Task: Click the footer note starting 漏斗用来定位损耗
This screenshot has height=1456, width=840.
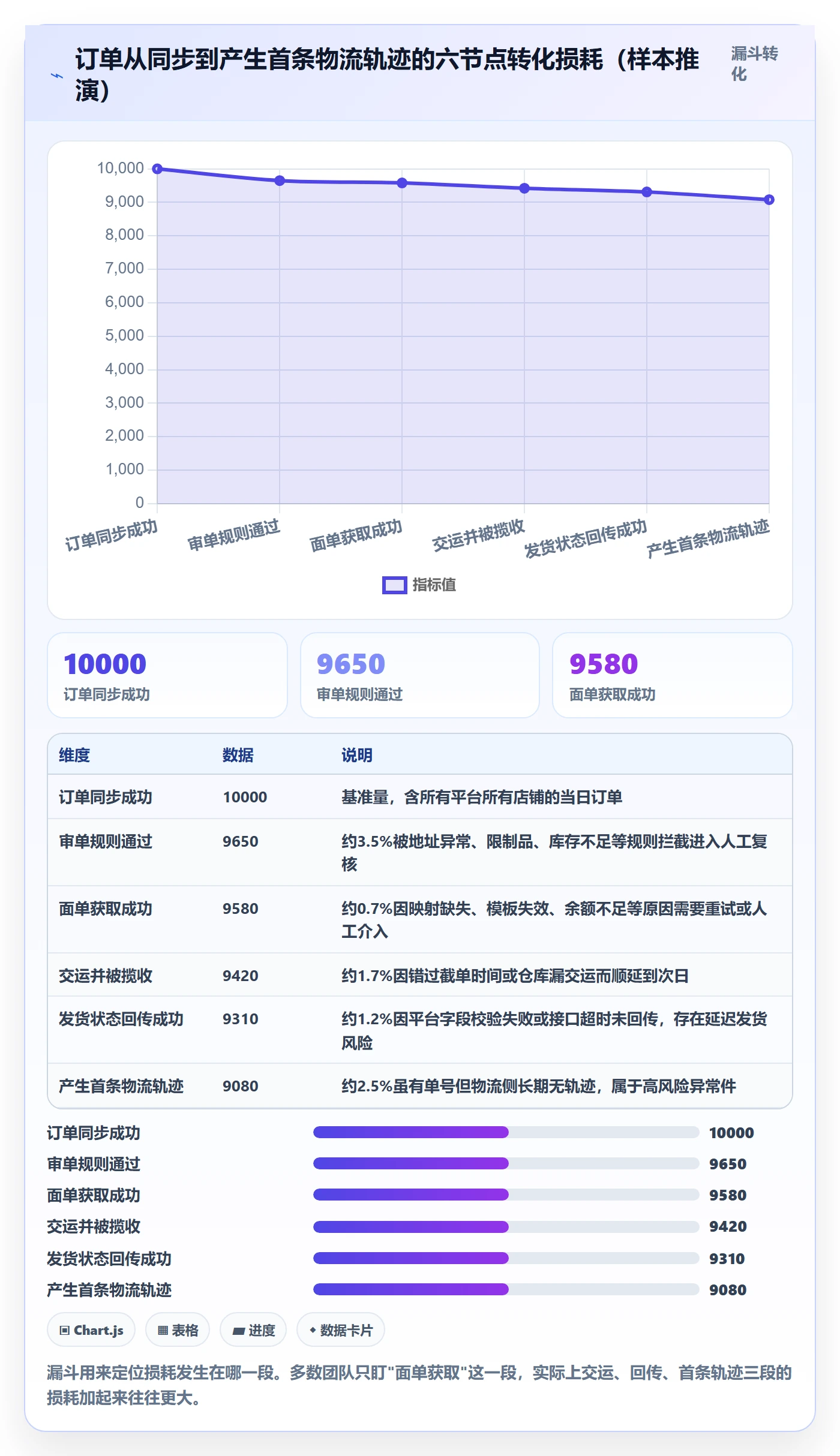Action: pyautogui.click(x=419, y=1385)
